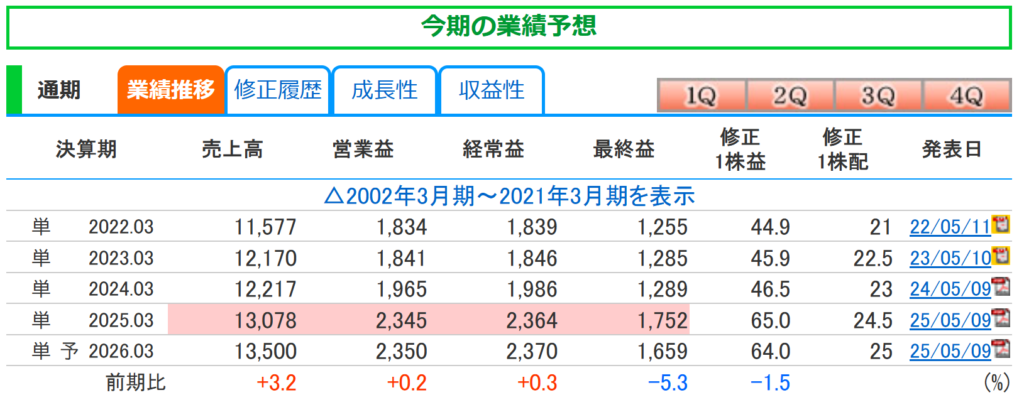The height and width of the screenshot is (395, 1024).
Task: Open the 25/05/09 link in 2026.03 row
Action: 950,353
